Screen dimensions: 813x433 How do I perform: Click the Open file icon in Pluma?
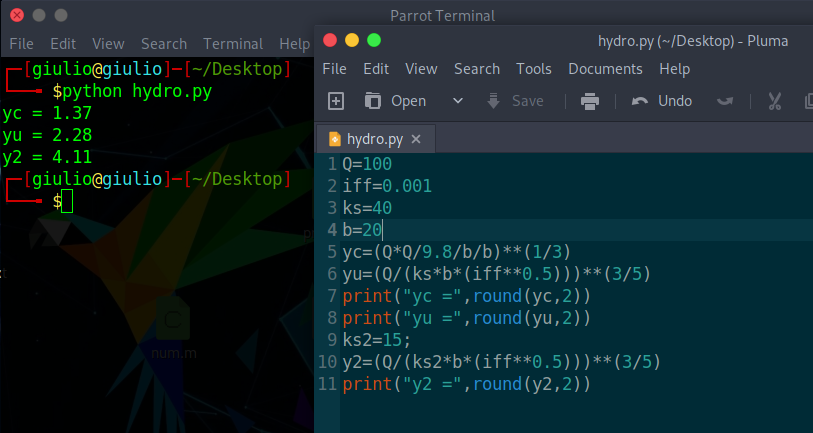372,101
